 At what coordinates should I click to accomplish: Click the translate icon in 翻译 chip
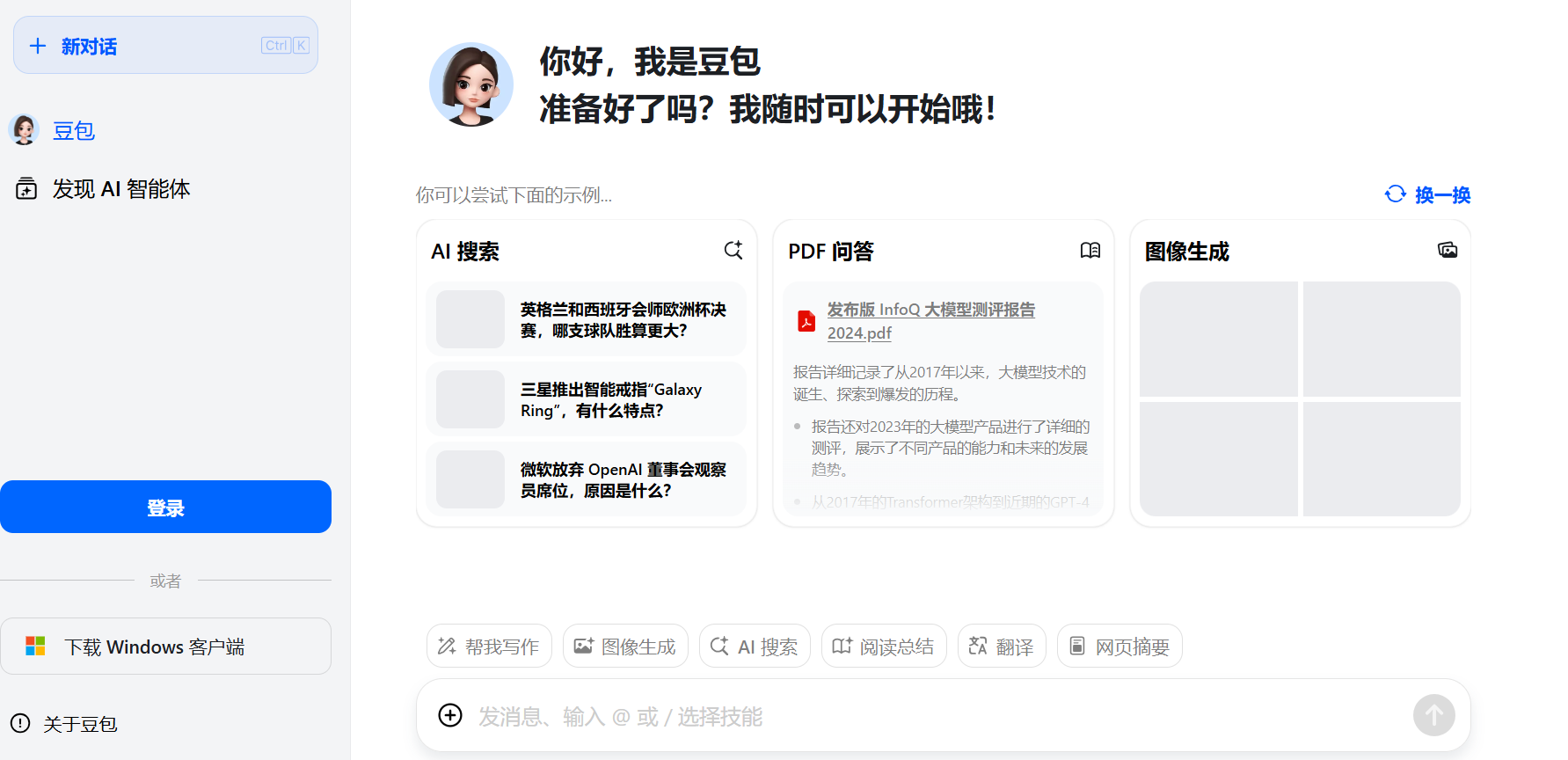(978, 647)
